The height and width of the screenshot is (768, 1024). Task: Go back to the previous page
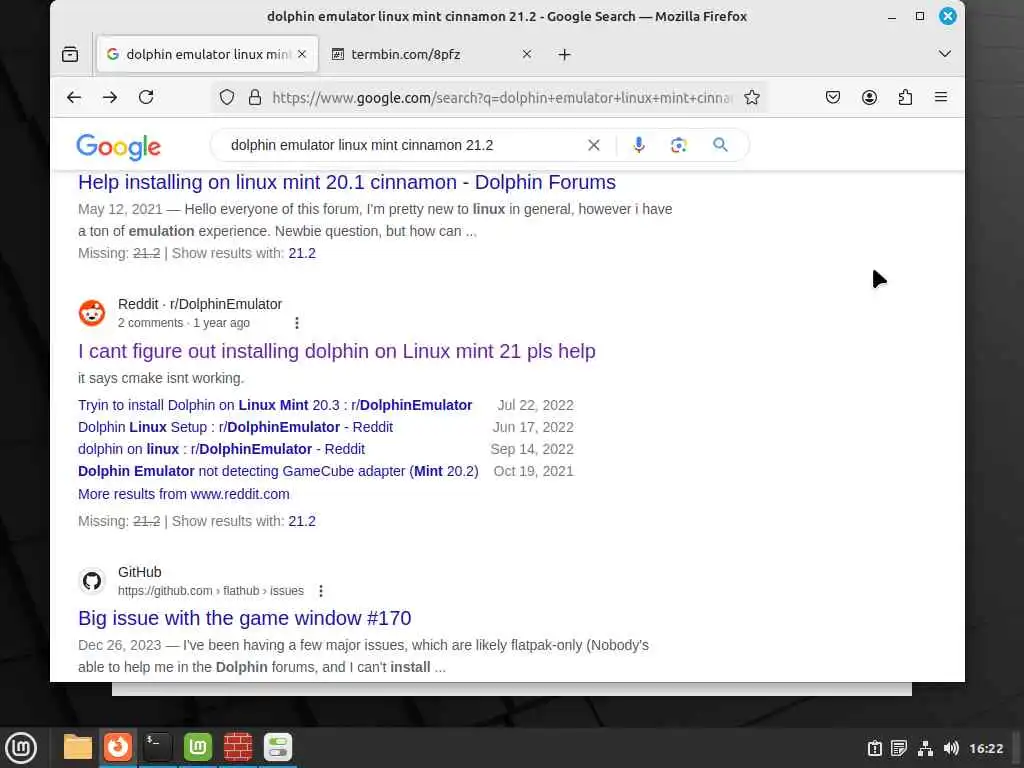(x=74, y=97)
